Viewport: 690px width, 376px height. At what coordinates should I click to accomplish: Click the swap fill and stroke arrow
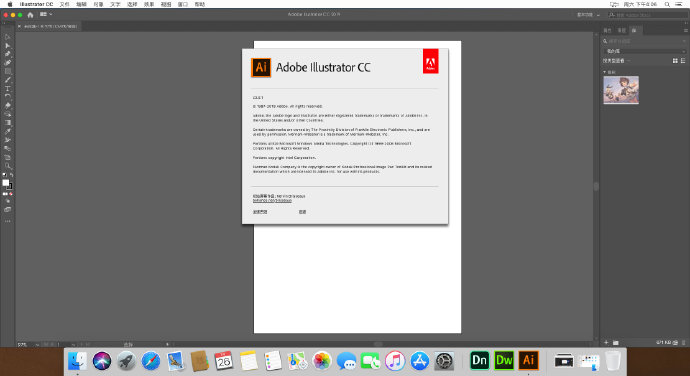[x=11, y=175]
